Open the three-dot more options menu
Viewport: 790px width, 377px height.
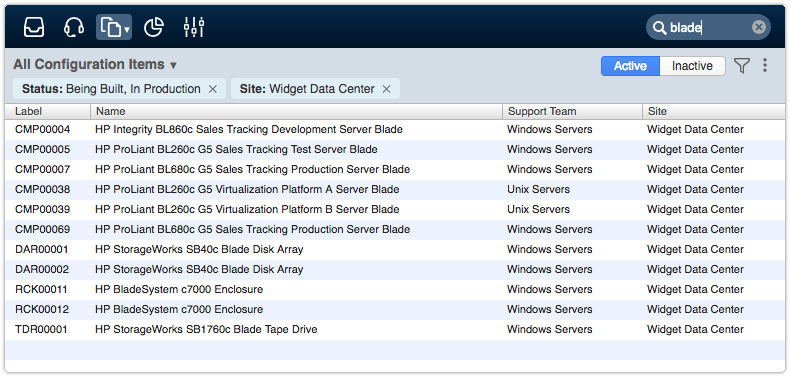click(x=765, y=66)
